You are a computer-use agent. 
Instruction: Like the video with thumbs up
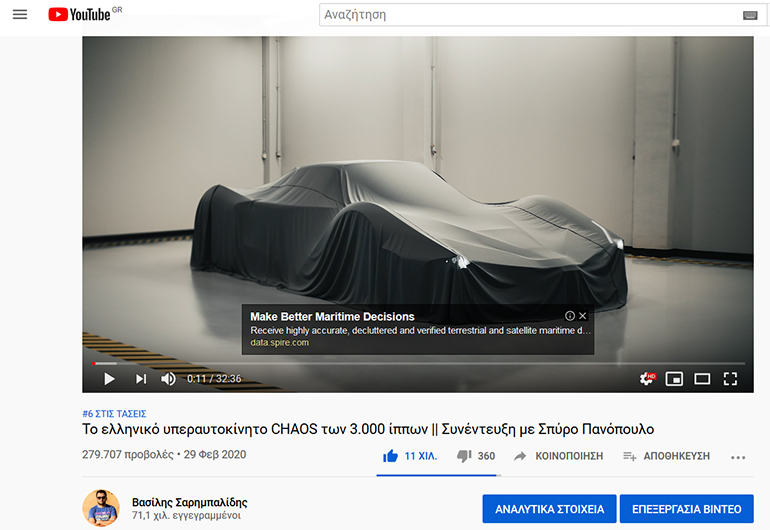point(391,456)
